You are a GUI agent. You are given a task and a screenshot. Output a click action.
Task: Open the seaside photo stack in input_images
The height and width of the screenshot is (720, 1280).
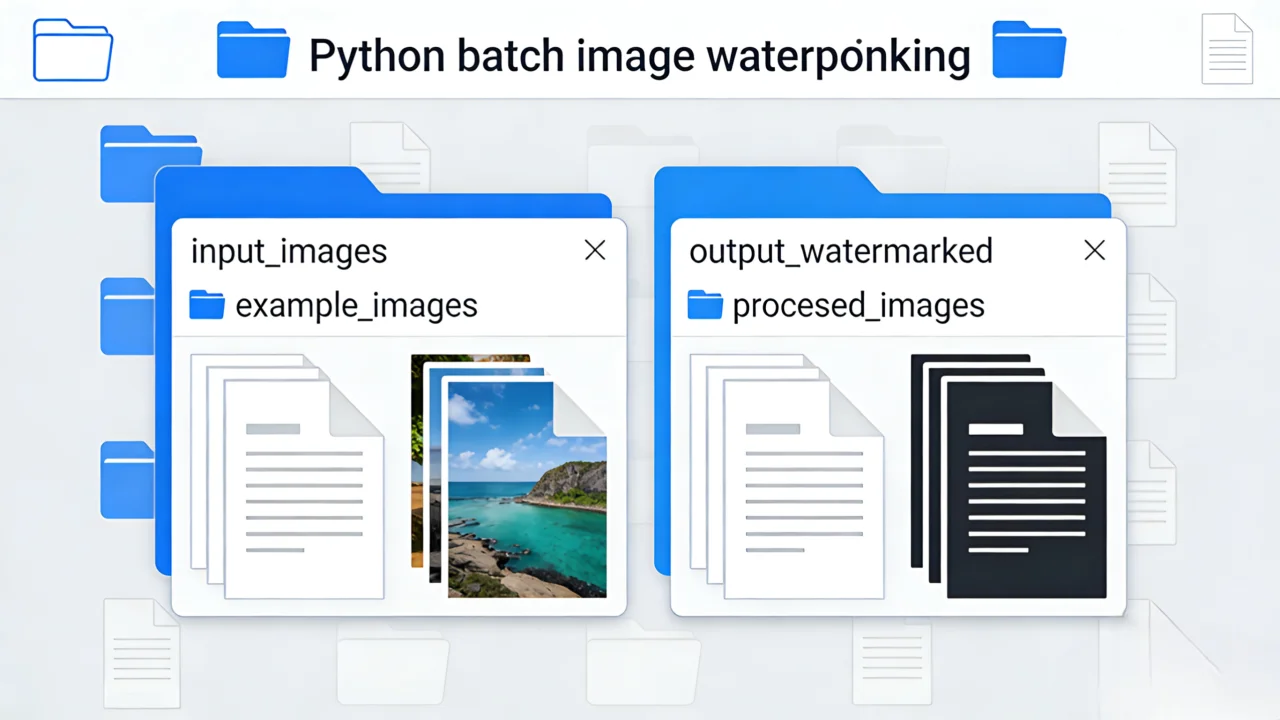click(x=509, y=476)
